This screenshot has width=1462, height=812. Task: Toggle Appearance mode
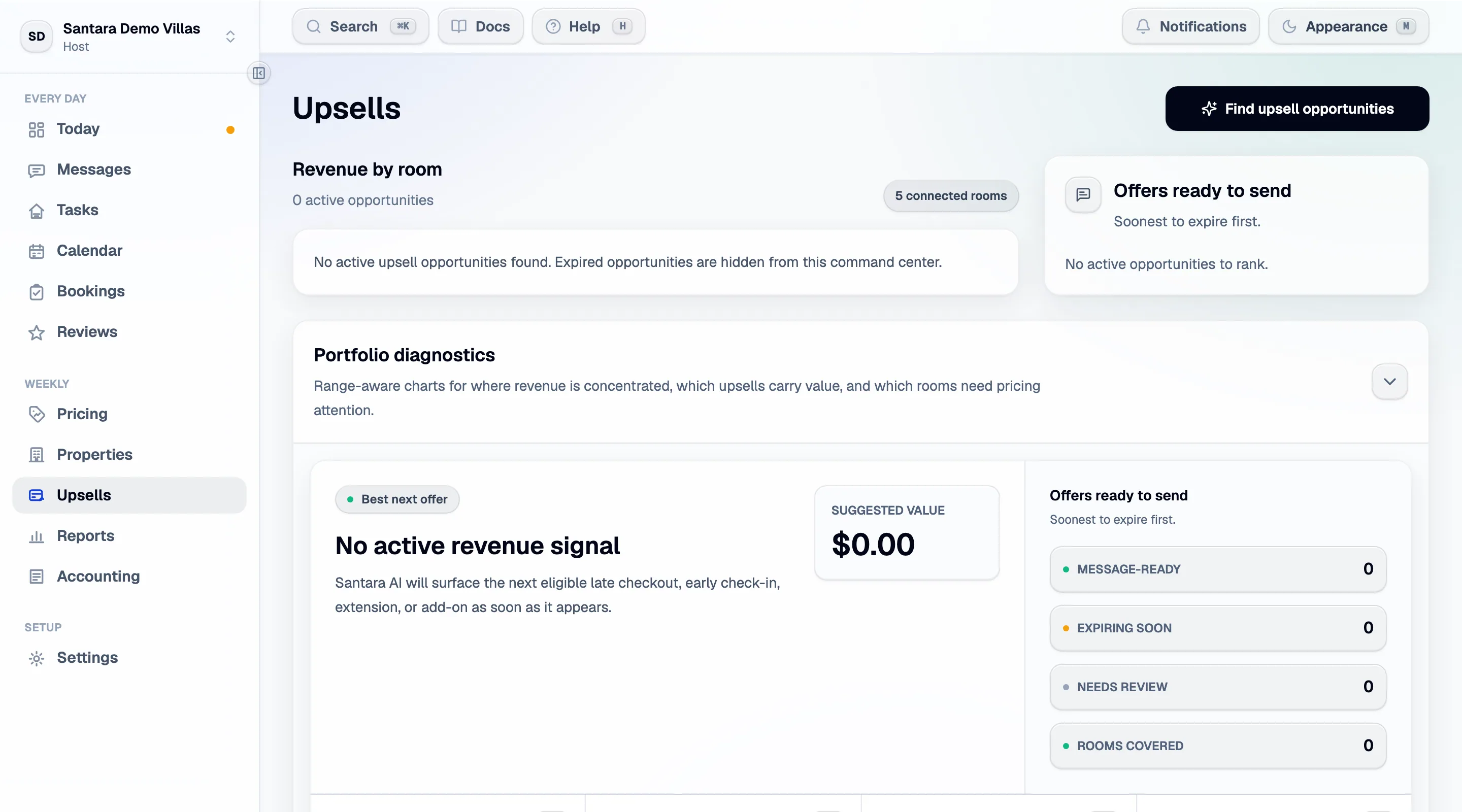pyautogui.click(x=1348, y=26)
